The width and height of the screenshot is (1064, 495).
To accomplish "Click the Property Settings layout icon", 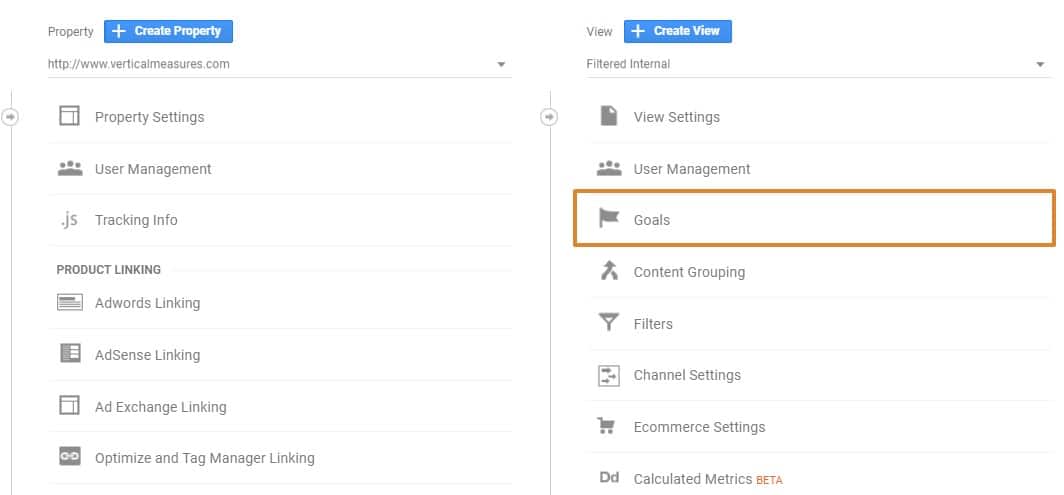I will [x=69, y=117].
